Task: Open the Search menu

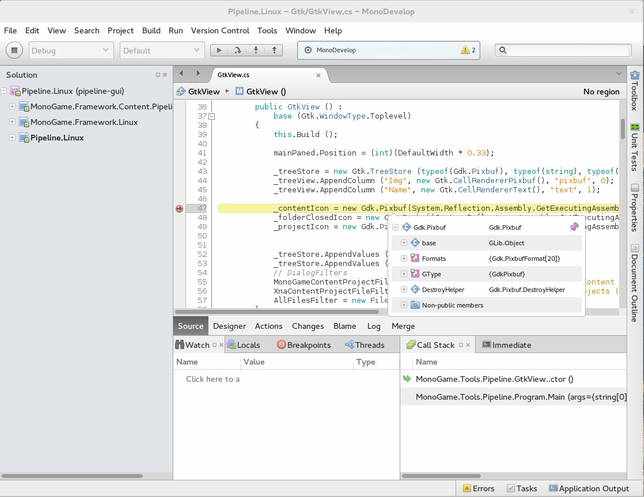Action: [87, 30]
